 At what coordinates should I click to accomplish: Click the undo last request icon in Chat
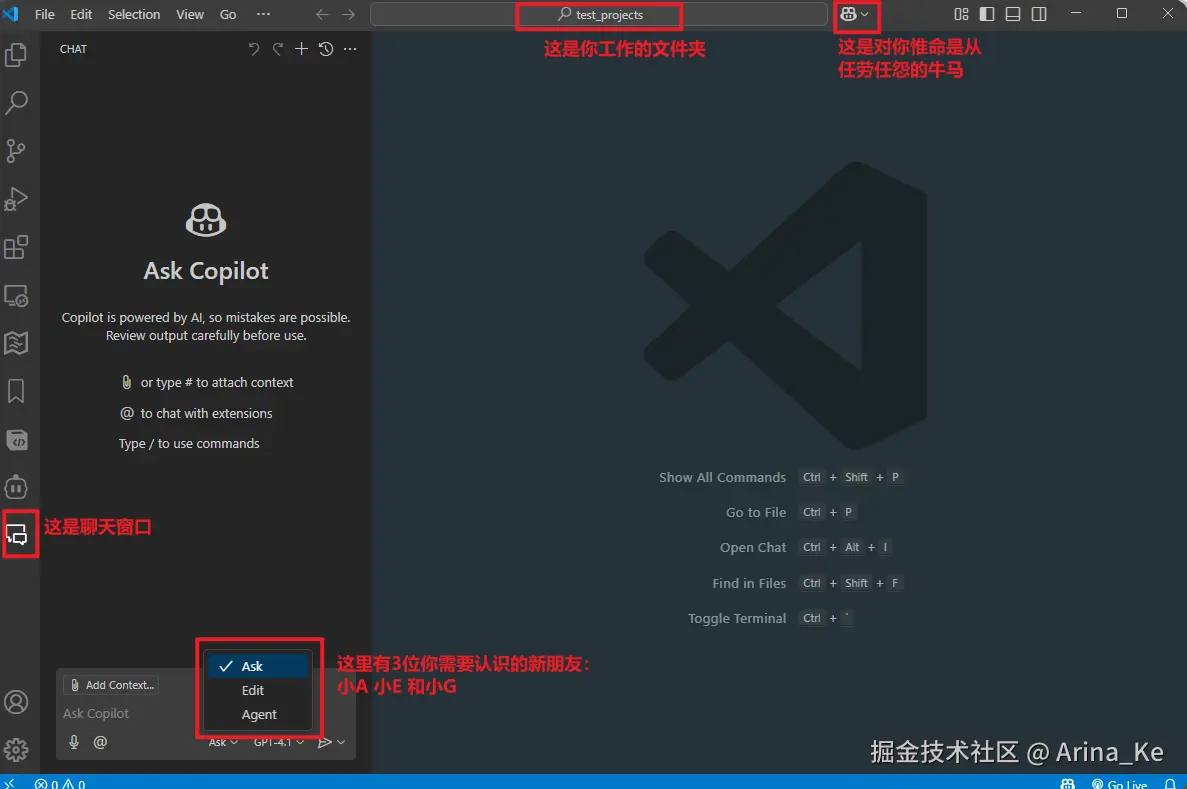254,49
